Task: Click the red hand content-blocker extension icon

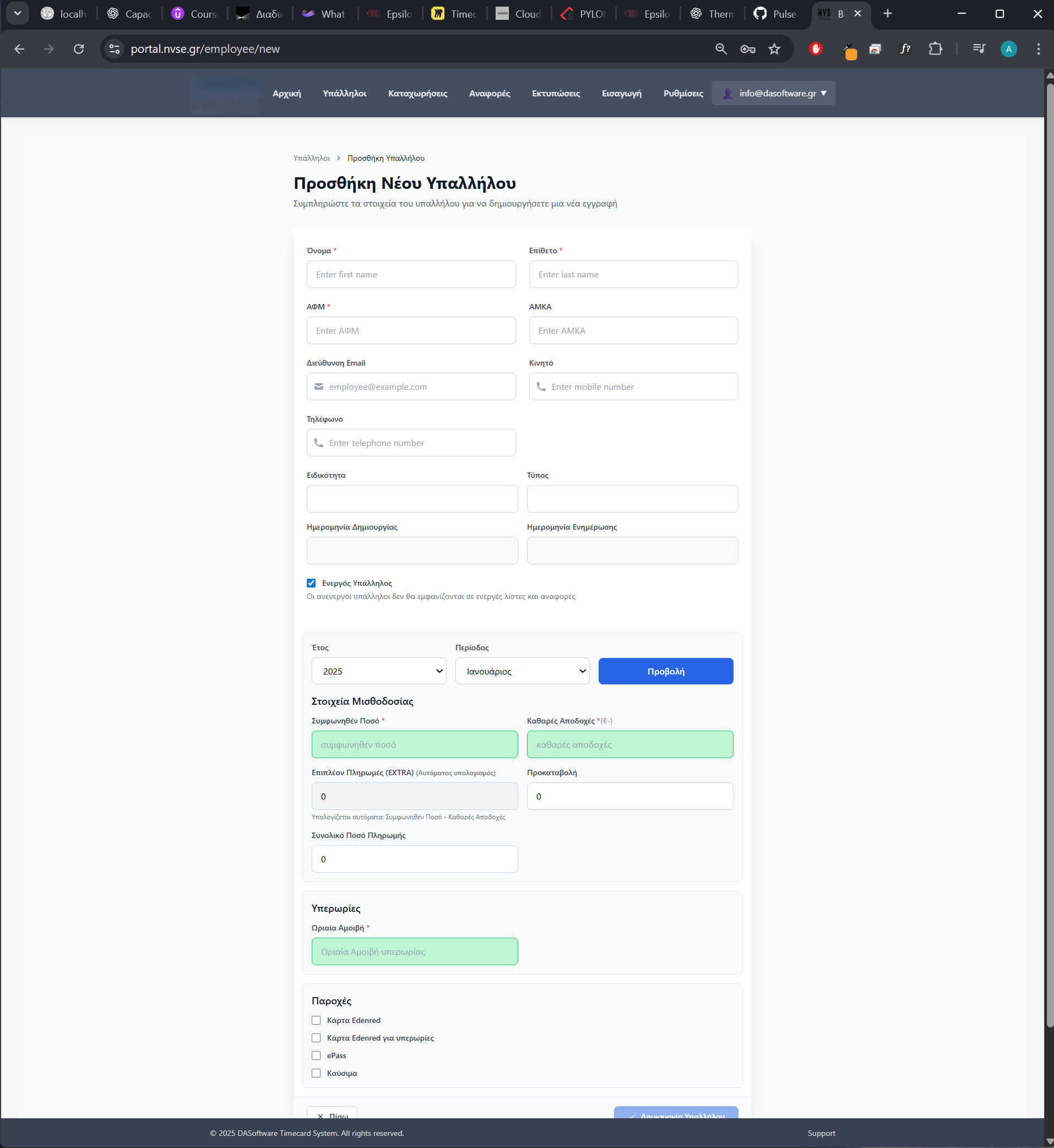Action: click(x=816, y=49)
